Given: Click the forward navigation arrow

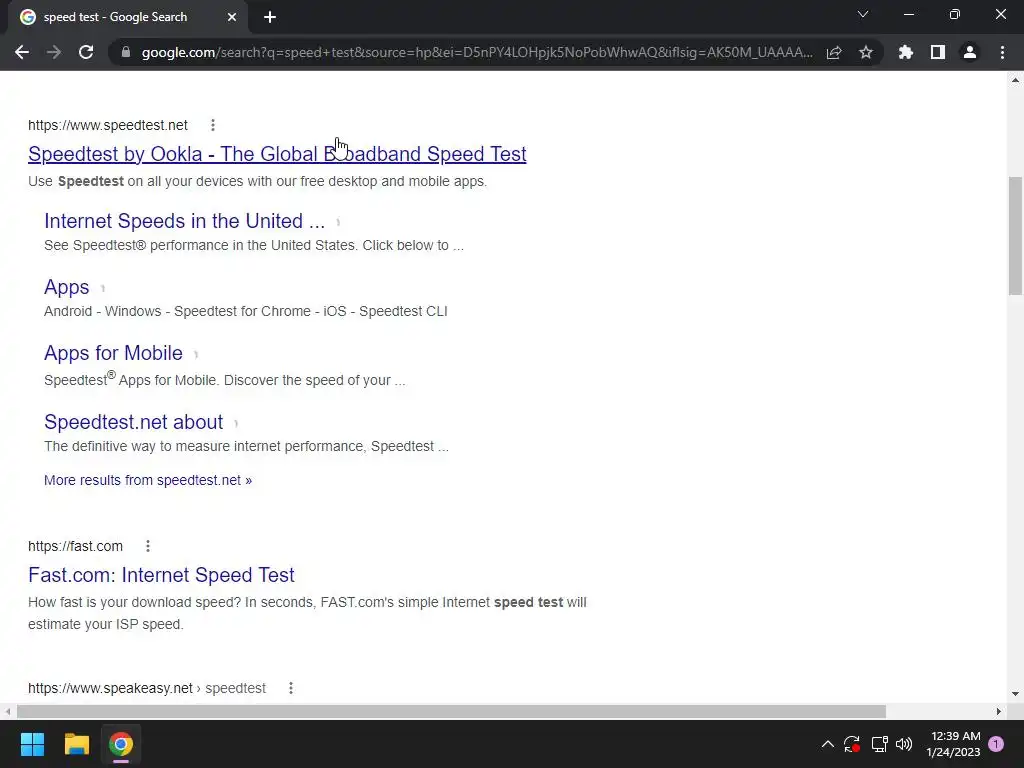Looking at the screenshot, I should click(54, 52).
